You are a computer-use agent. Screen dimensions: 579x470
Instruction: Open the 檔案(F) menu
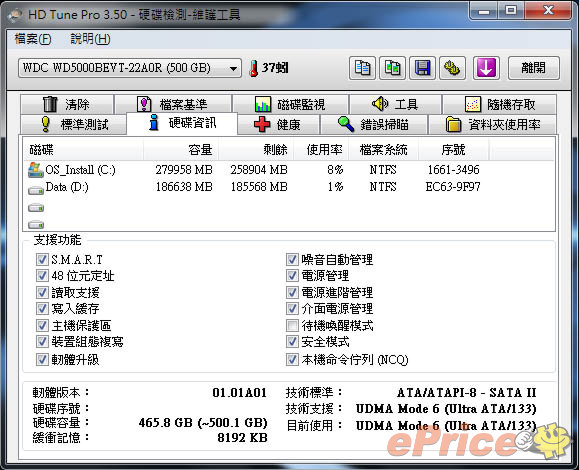coord(32,39)
